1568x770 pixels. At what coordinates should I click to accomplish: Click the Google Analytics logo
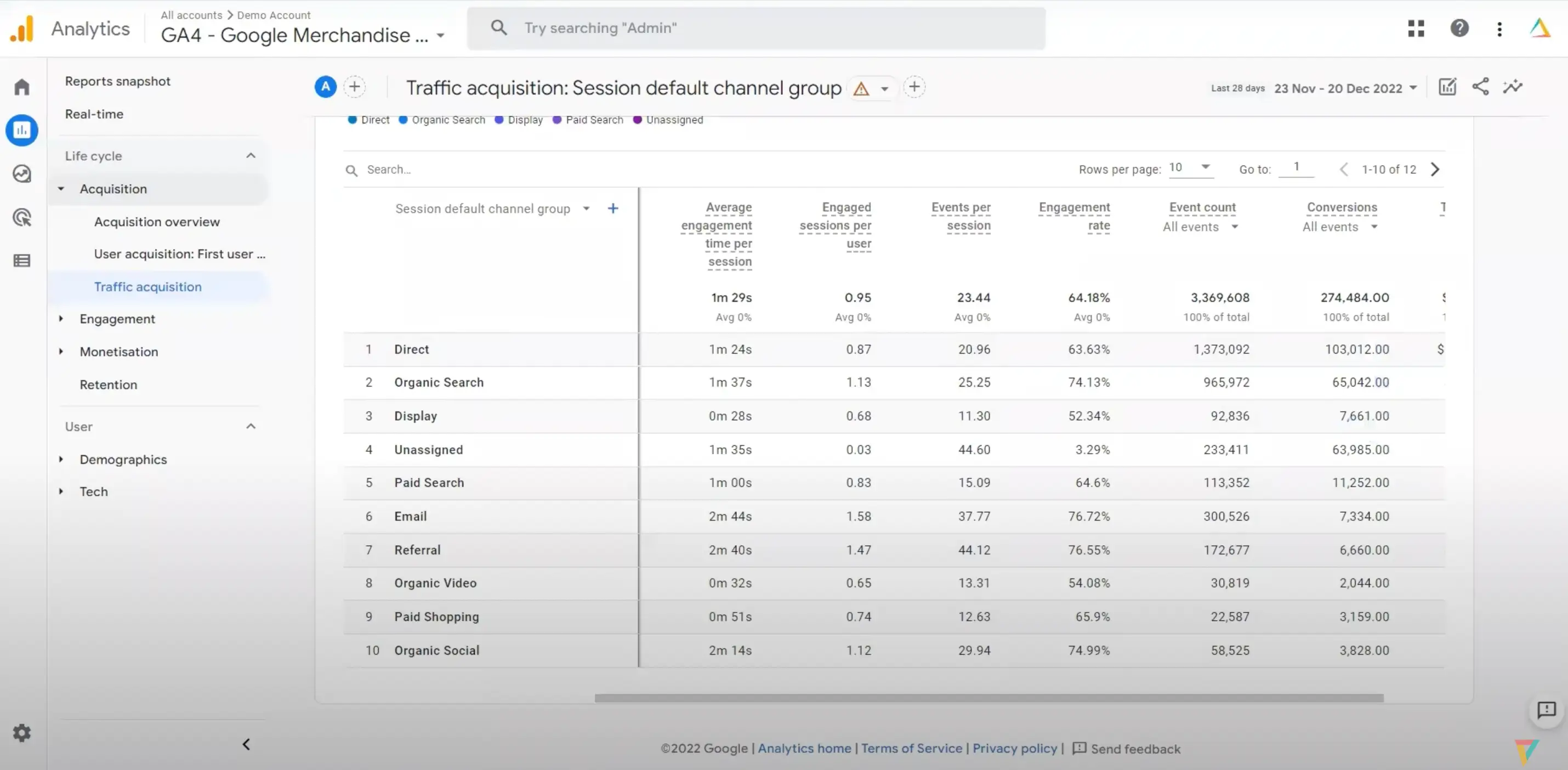tap(22, 29)
